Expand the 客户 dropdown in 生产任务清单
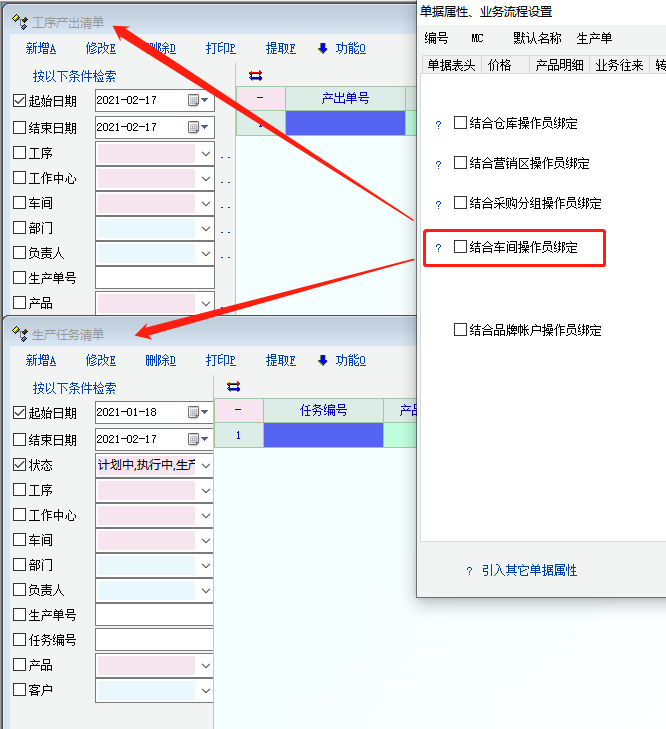The height and width of the screenshot is (729, 666). pos(206,690)
